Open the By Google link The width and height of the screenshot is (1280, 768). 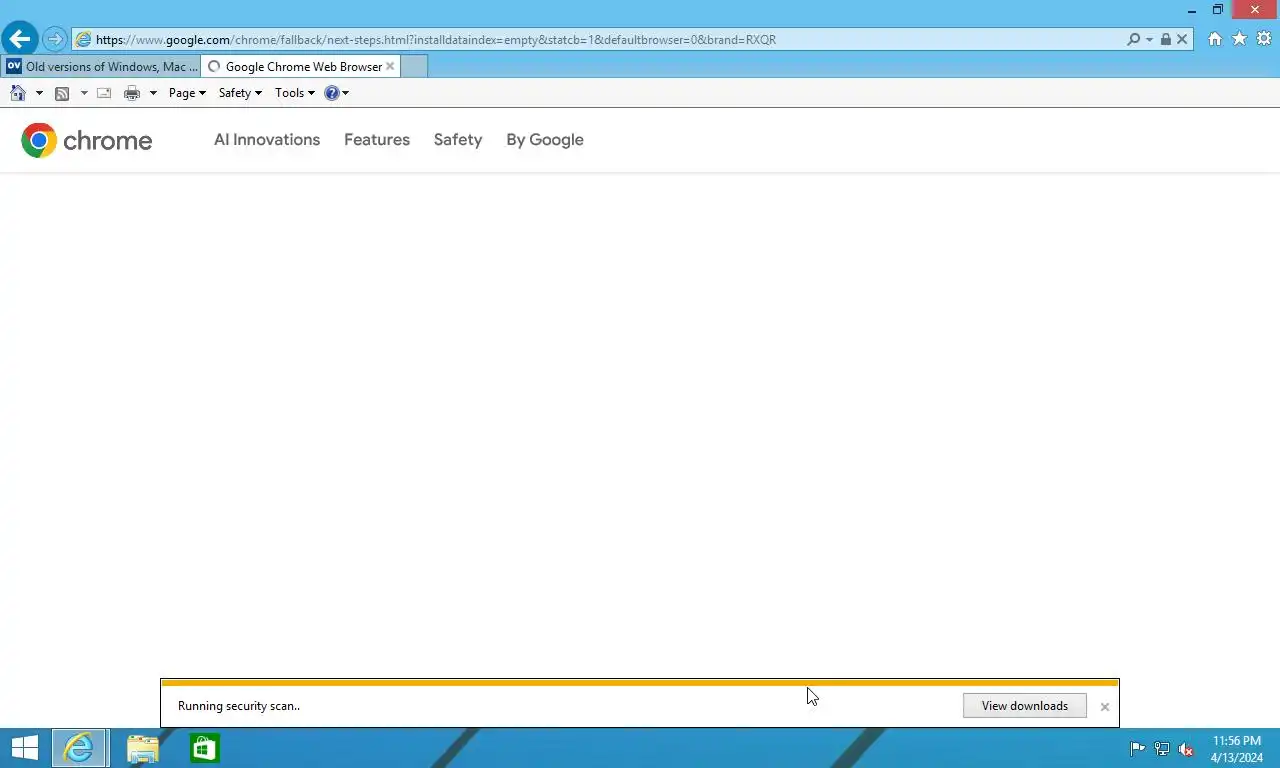click(x=545, y=140)
